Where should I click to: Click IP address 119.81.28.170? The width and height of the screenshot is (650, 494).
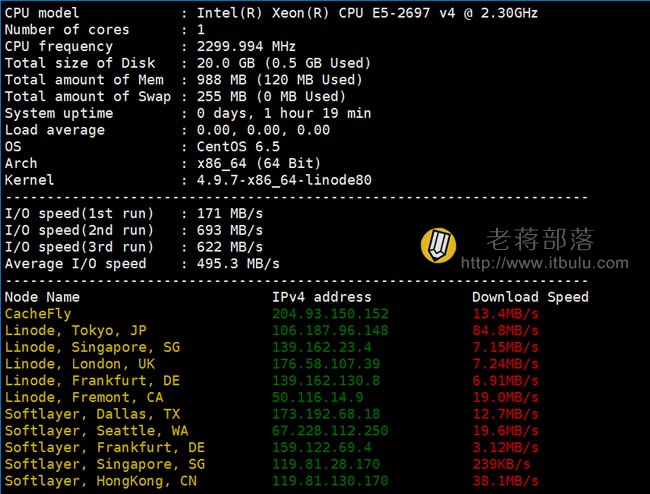(326, 464)
